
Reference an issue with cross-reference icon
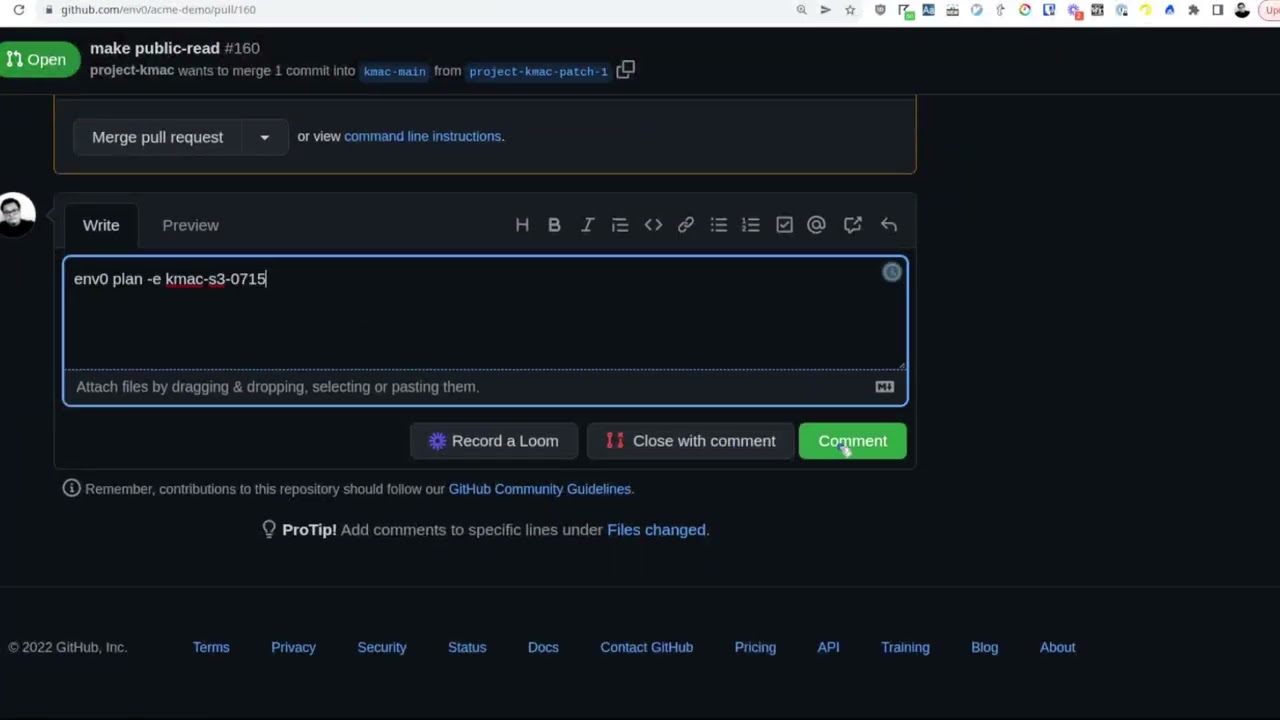tap(852, 225)
